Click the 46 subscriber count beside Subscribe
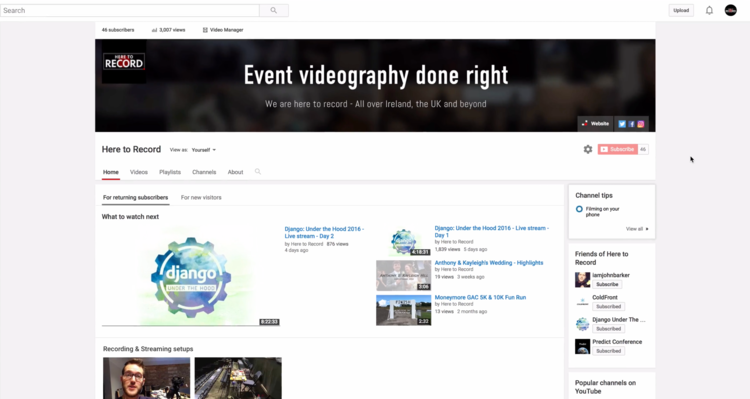This screenshot has width=750, height=399. 643,149
